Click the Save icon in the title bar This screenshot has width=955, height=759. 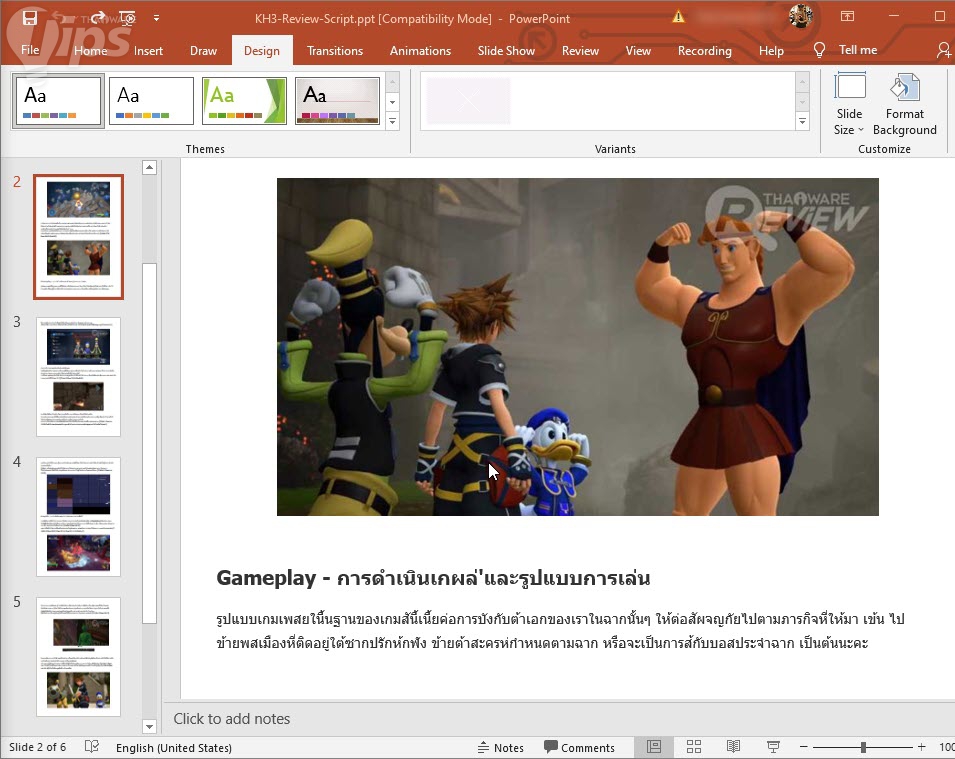[30, 18]
